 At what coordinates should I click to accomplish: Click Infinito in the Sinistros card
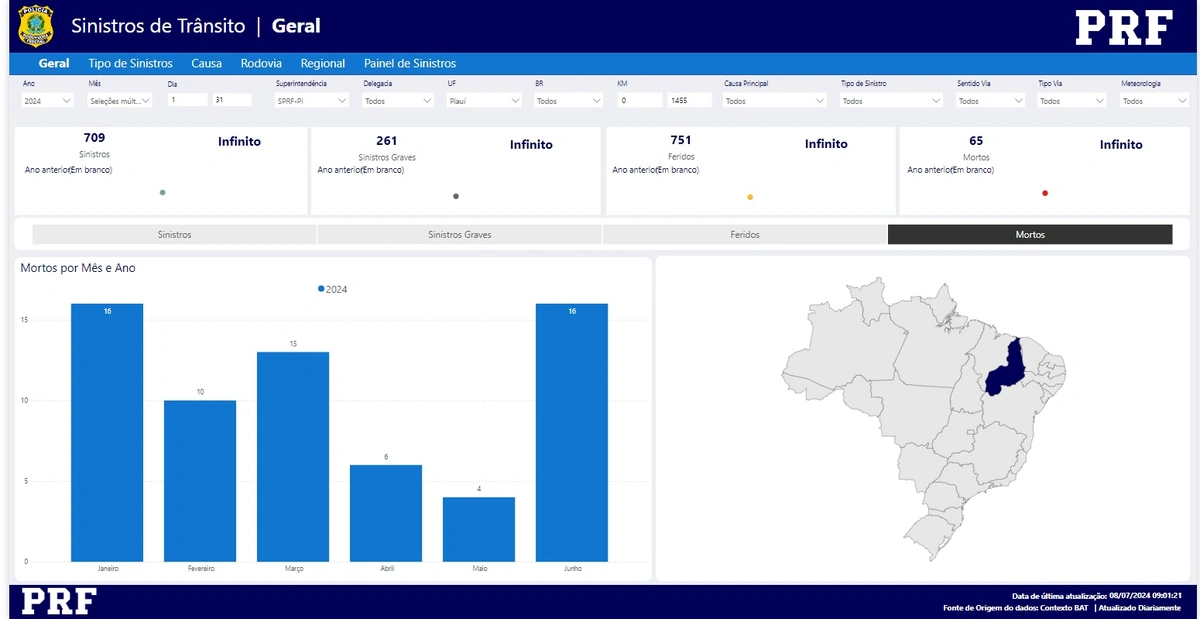pos(239,142)
